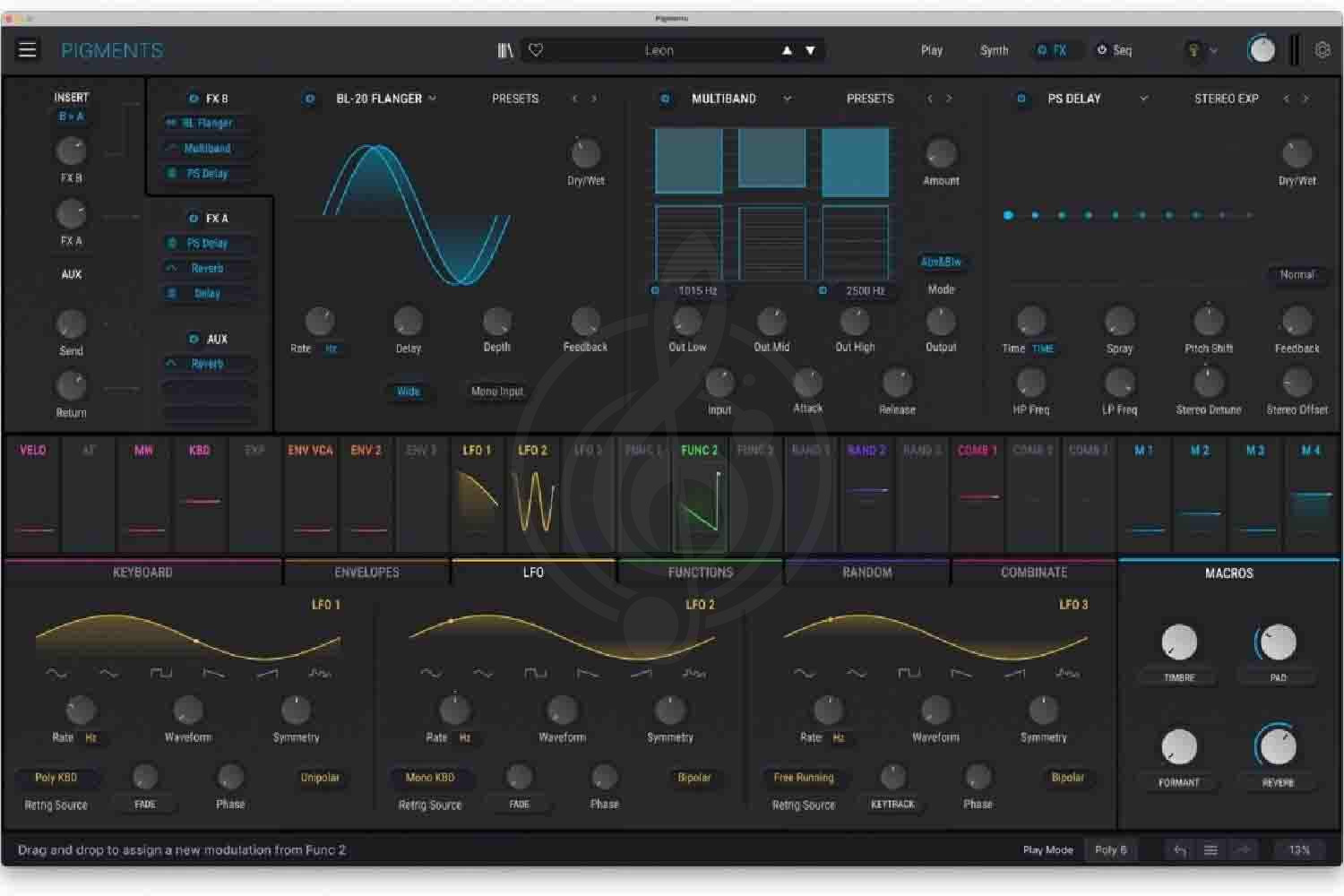
Task: Load next preset with the down arrow
Action: [x=810, y=50]
